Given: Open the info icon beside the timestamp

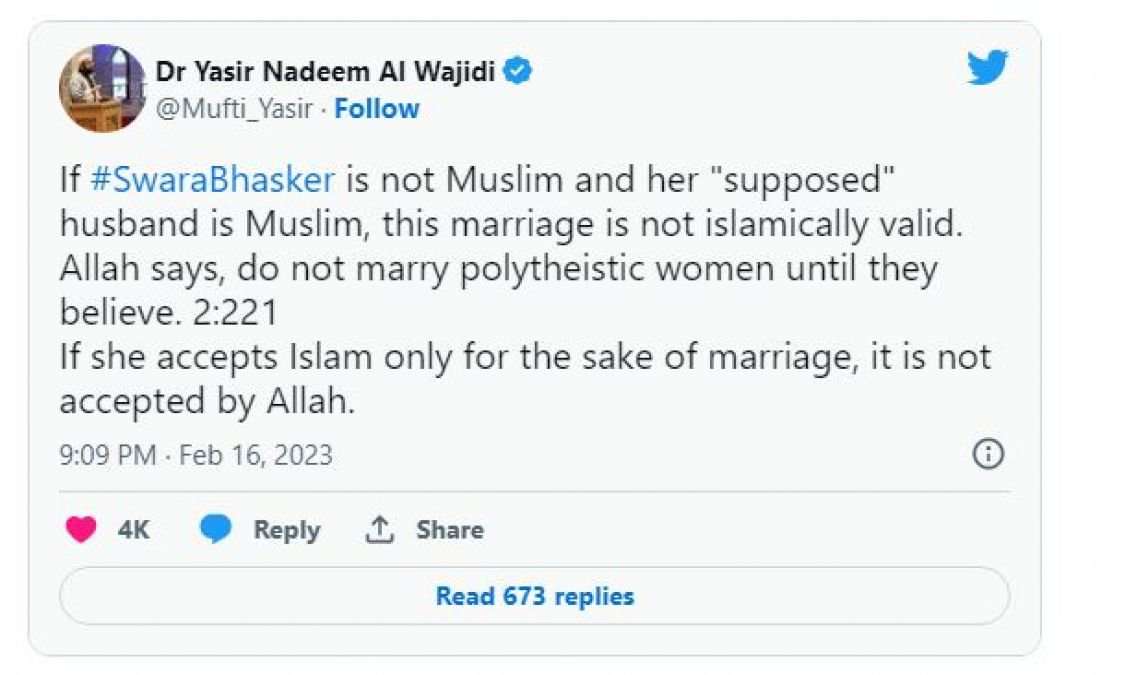Looking at the screenshot, I should tap(987, 455).
